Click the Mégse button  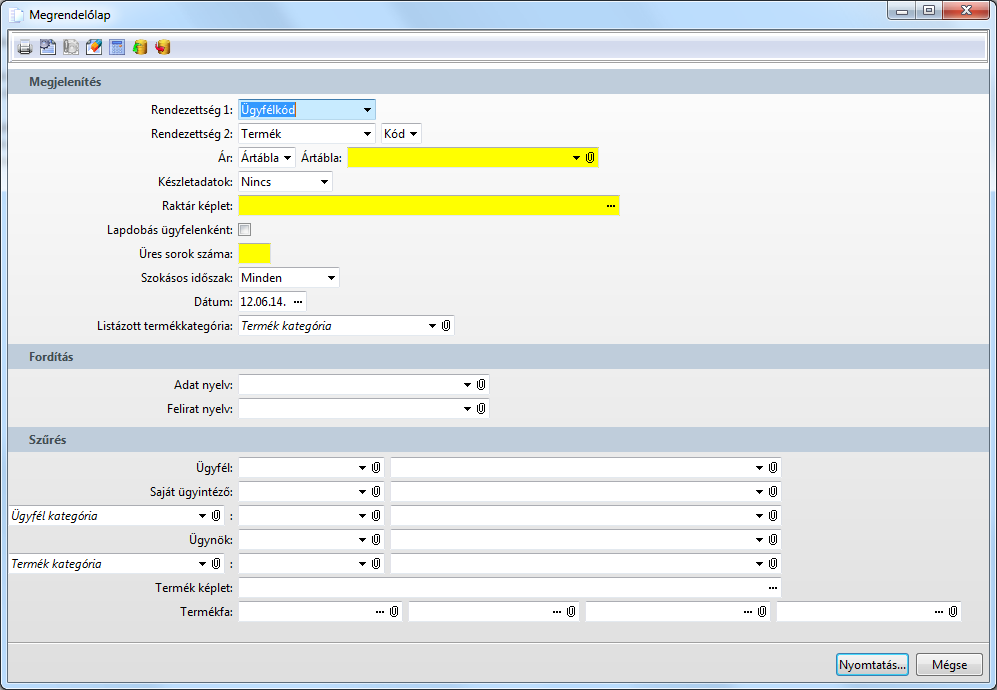949,665
